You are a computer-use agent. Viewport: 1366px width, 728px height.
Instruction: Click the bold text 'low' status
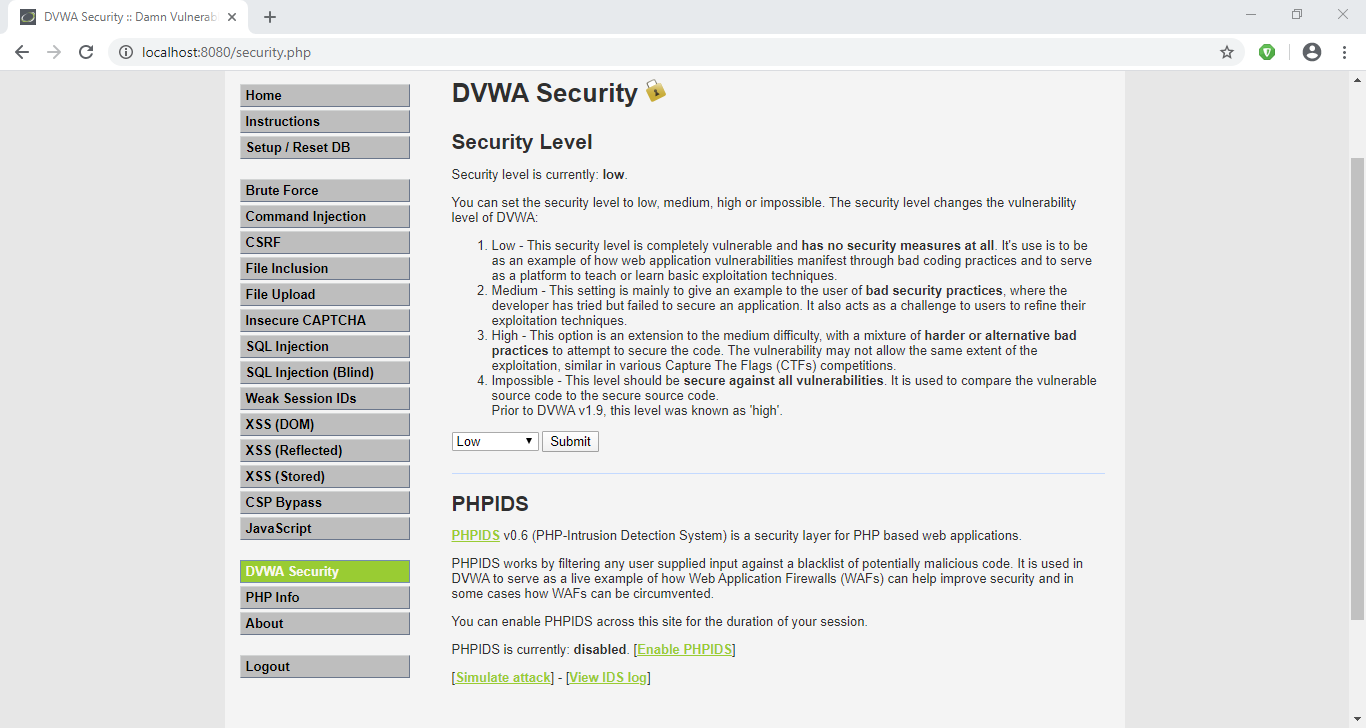click(613, 174)
